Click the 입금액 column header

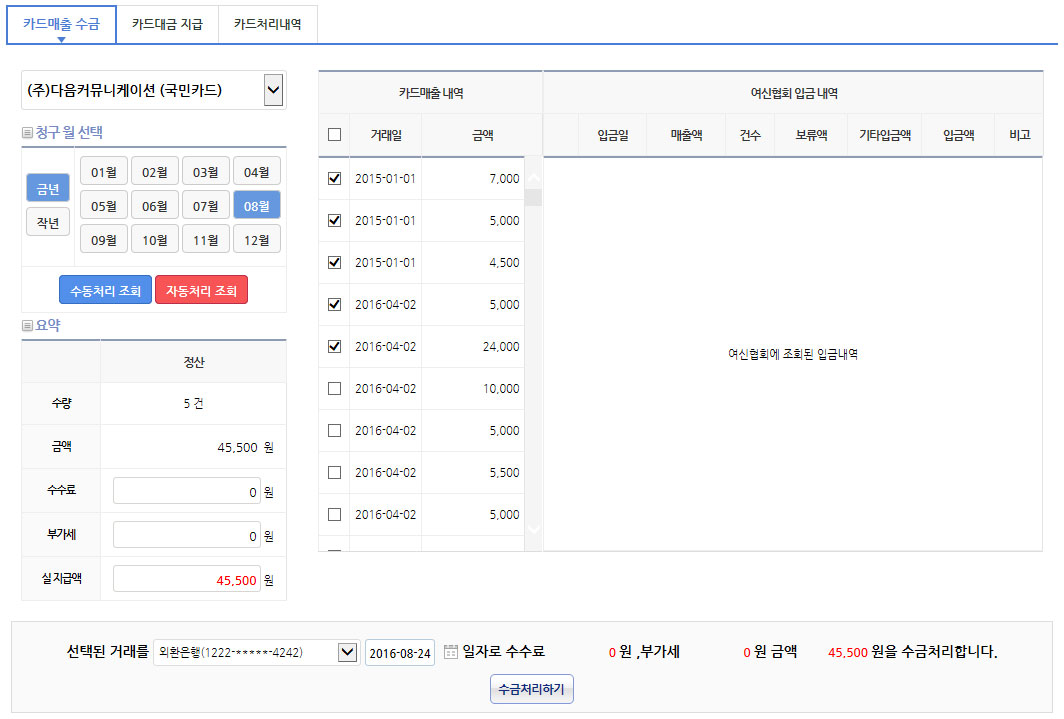[958, 135]
